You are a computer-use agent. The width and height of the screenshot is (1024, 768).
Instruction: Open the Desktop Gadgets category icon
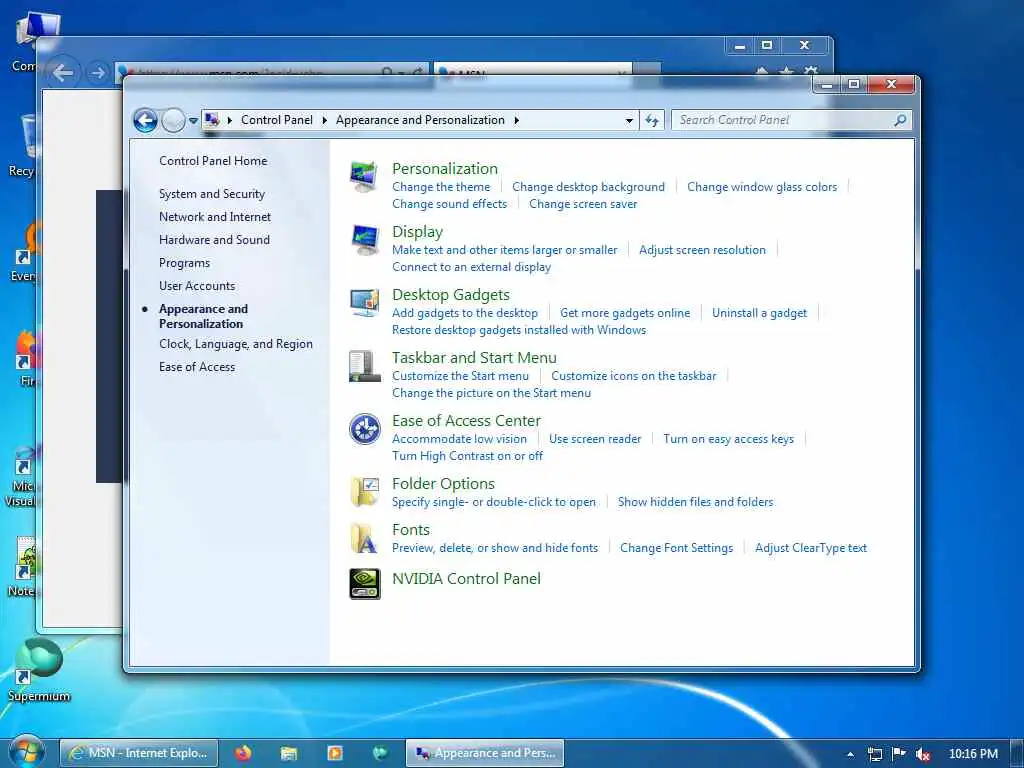[364, 303]
